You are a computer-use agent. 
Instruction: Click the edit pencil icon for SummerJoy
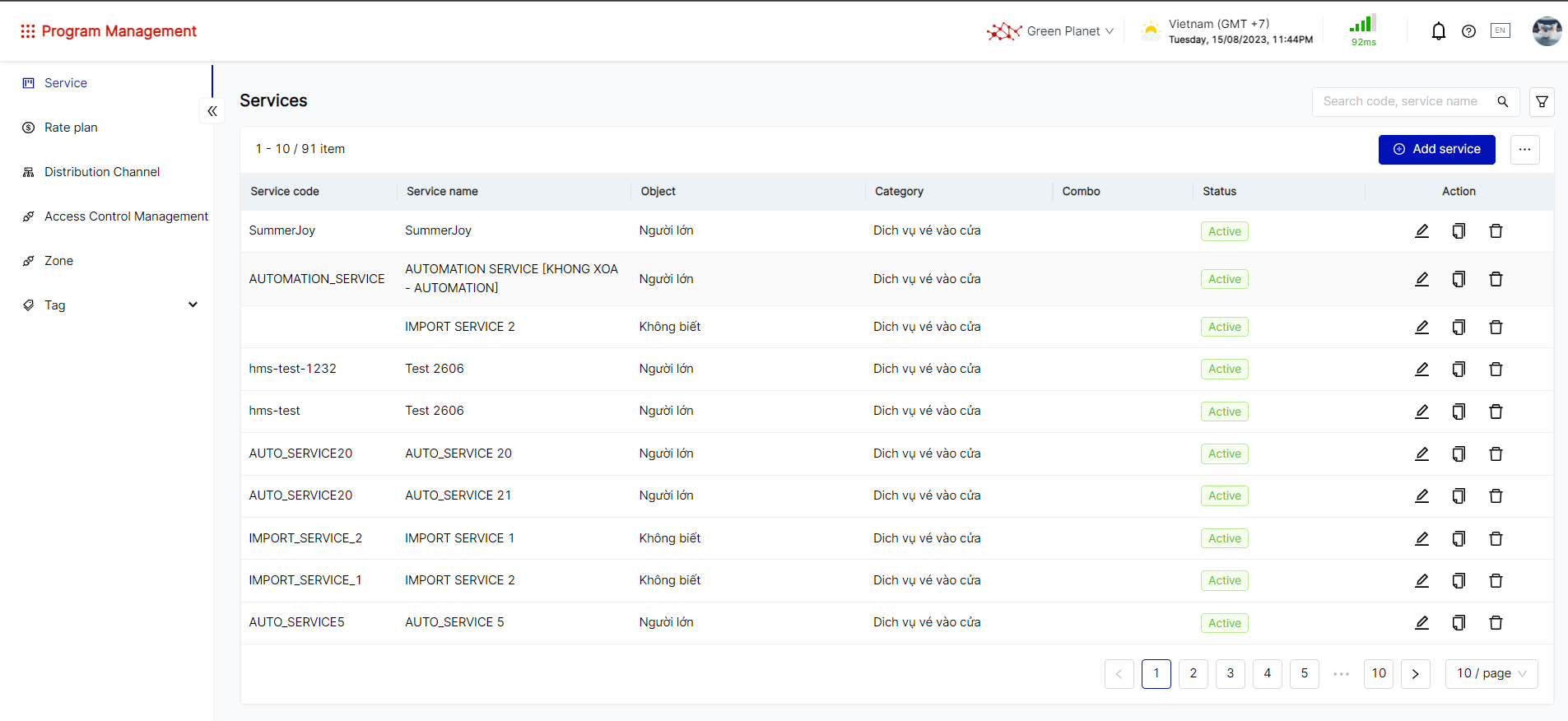coord(1421,231)
